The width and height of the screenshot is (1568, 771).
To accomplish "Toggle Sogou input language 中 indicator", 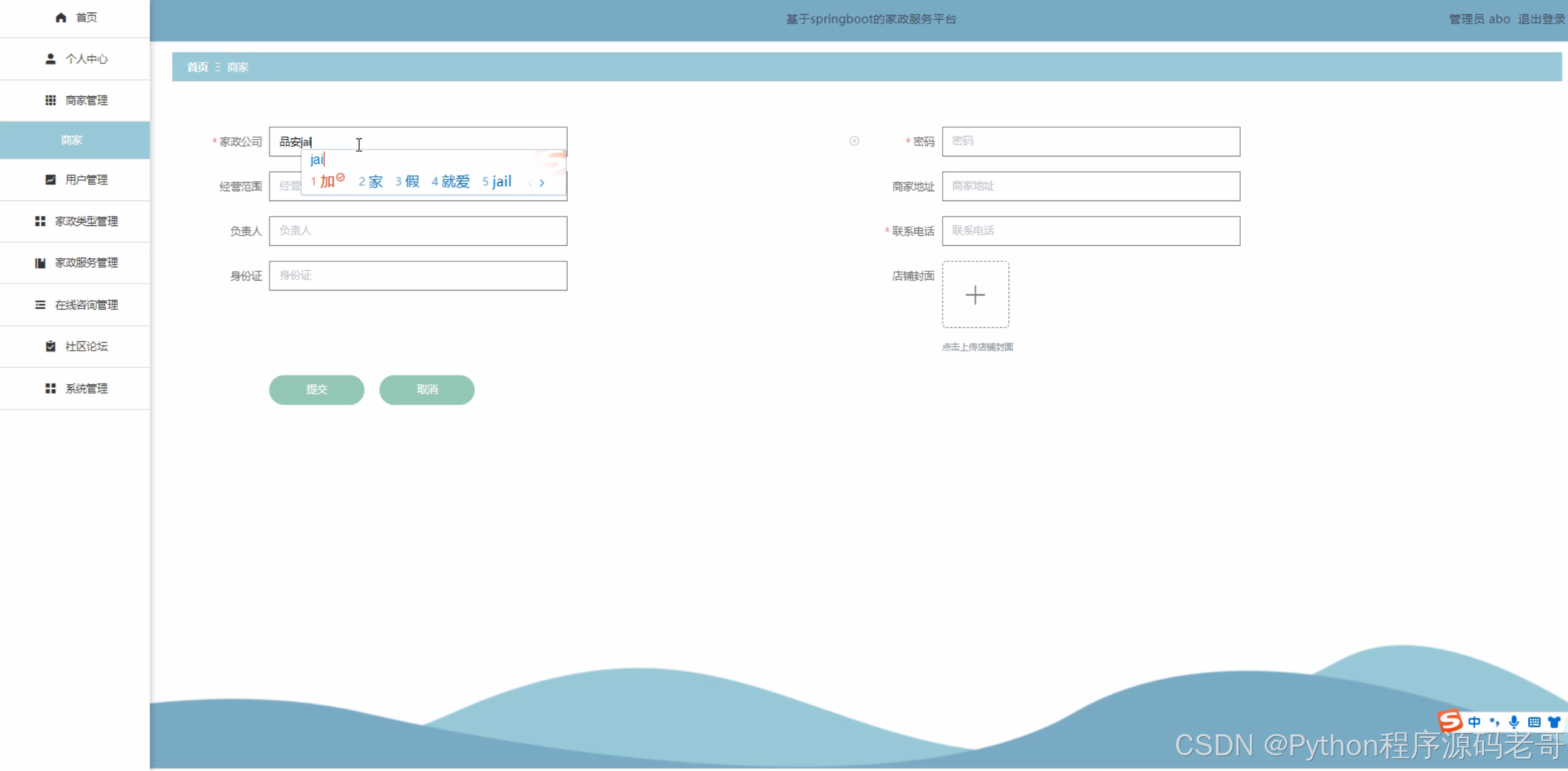I will tap(1474, 722).
